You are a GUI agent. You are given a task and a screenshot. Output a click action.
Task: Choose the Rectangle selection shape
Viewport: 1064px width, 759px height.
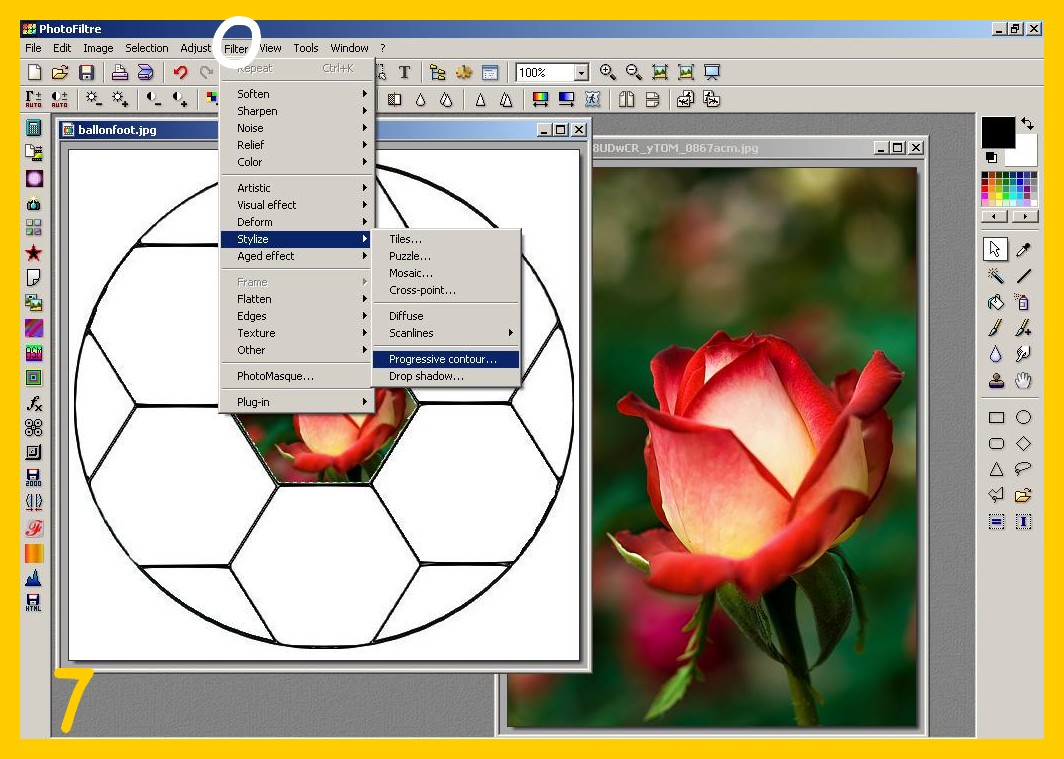click(x=996, y=417)
